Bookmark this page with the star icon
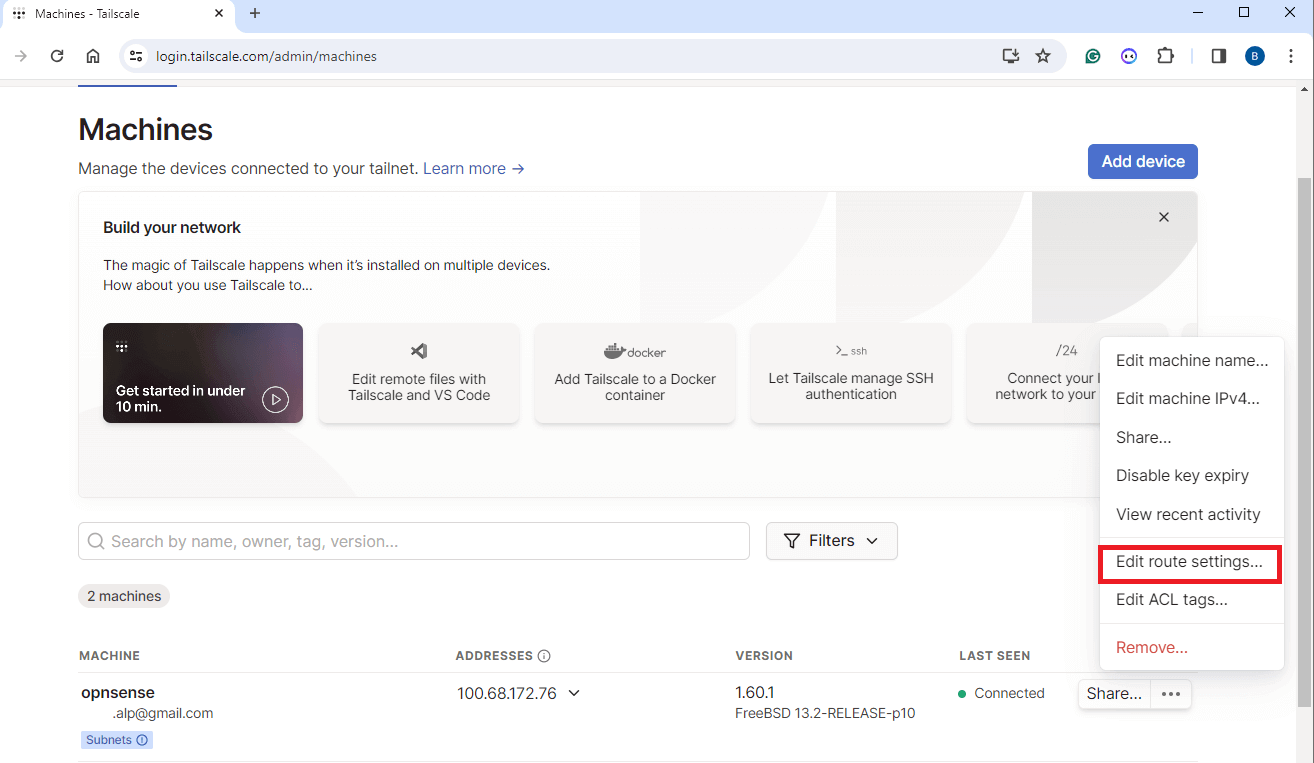The image size is (1314, 763). coord(1043,56)
